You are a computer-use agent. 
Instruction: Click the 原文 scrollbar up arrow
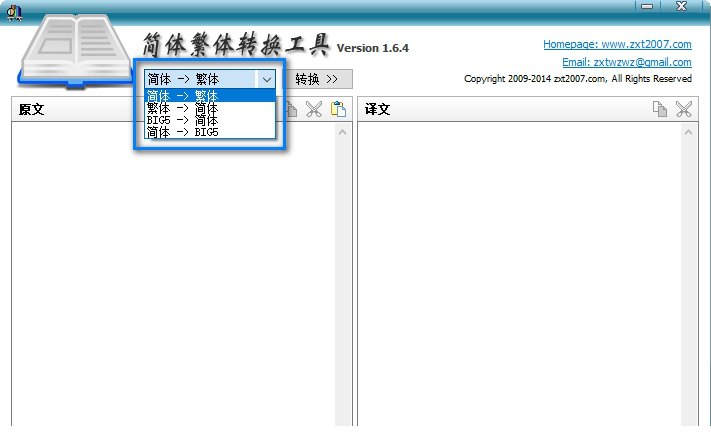[x=342, y=132]
